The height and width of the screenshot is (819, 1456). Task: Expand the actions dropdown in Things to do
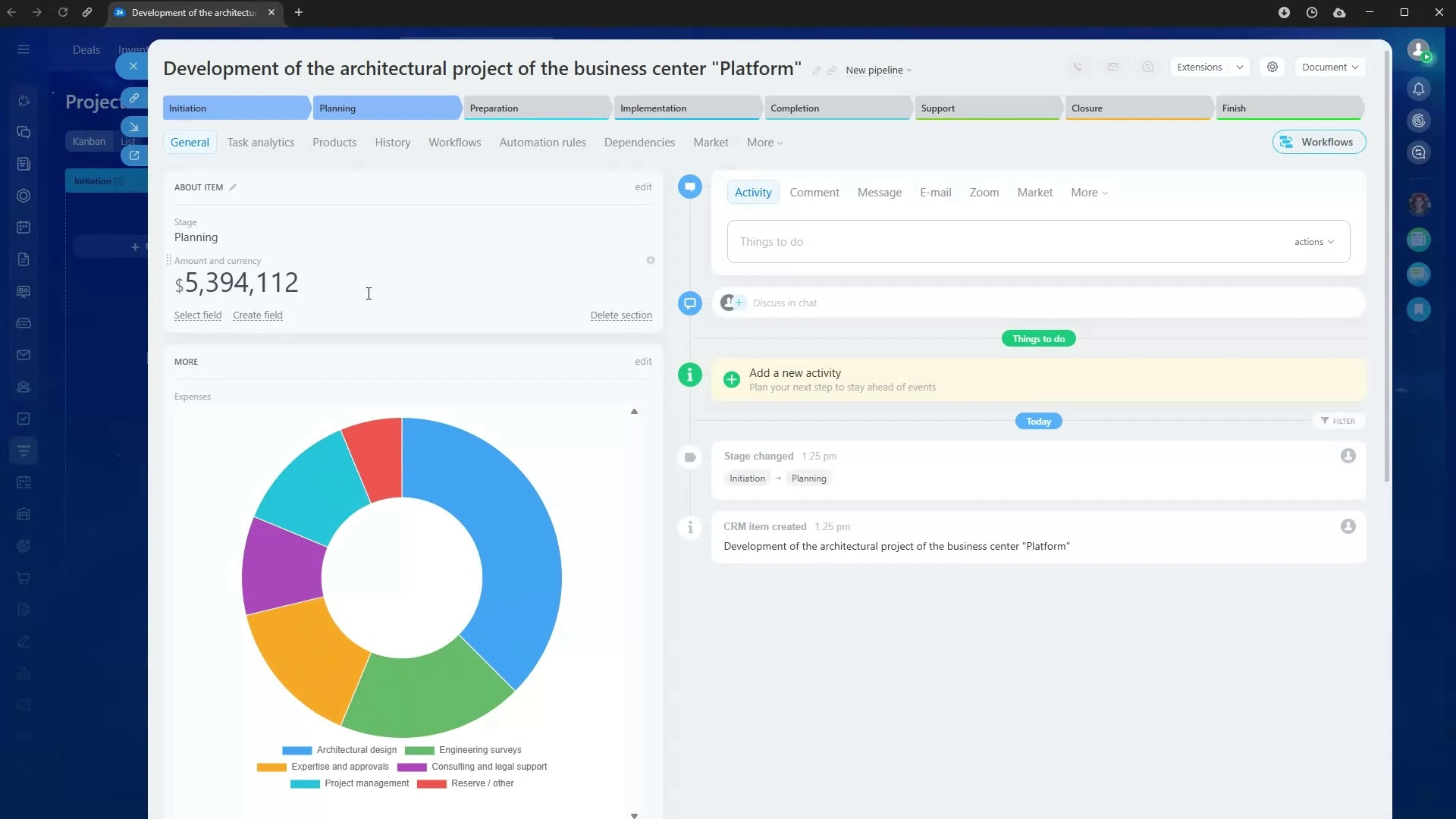[1313, 242]
